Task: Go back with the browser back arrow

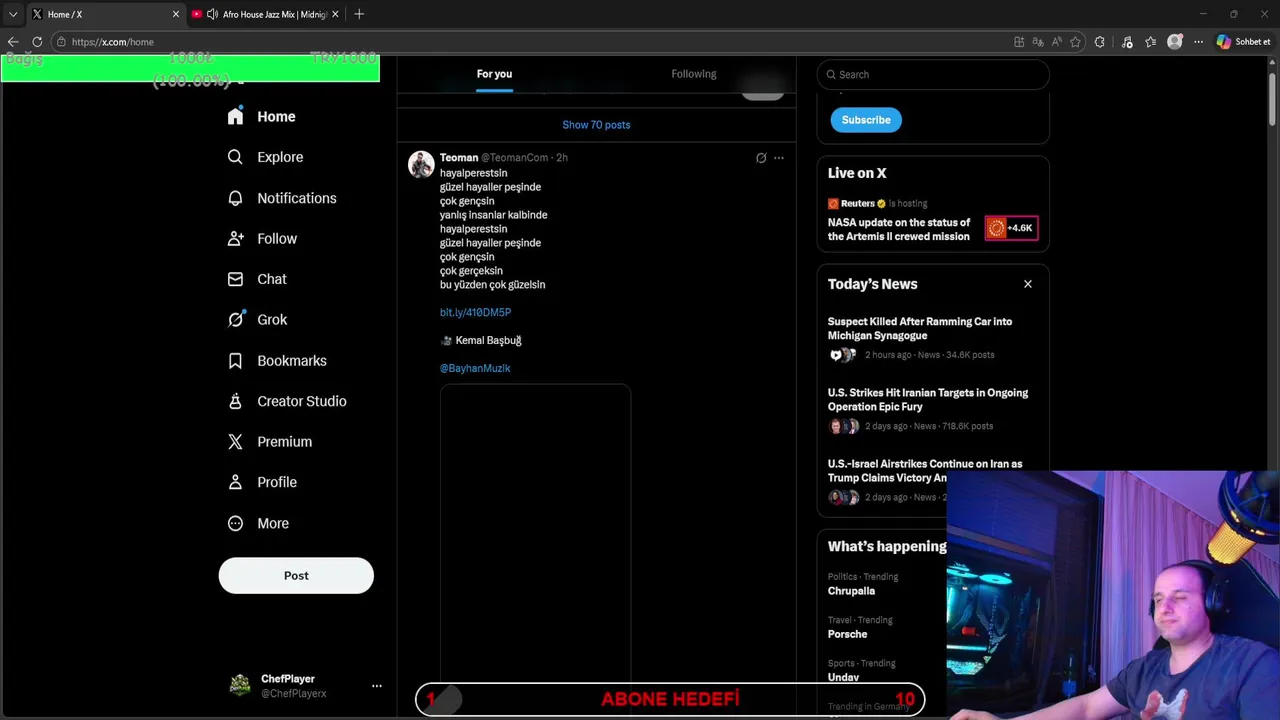Action: coord(13,42)
